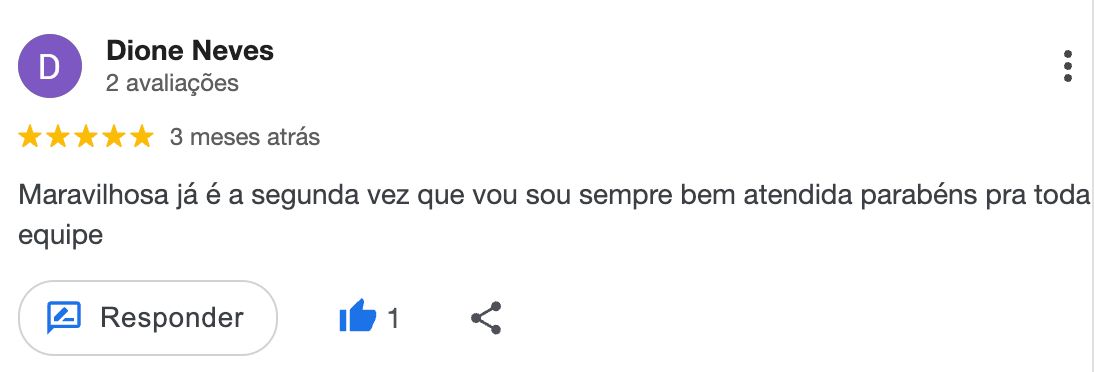Click the first yellow rating star
1094x372 pixels.
pyautogui.click(x=29, y=137)
